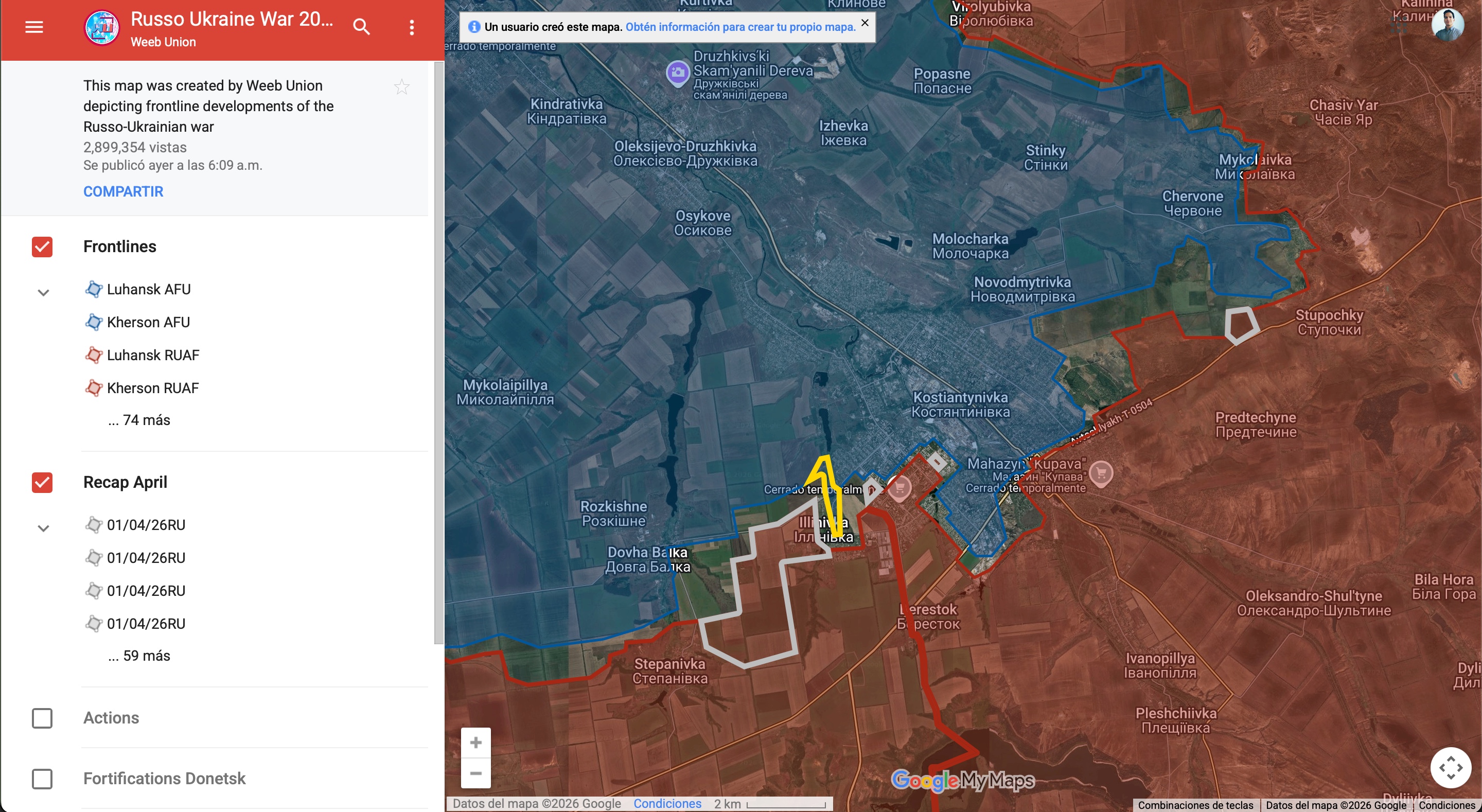Open the three-dot more options menu
The height and width of the screenshot is (812, 1482).
412,27
